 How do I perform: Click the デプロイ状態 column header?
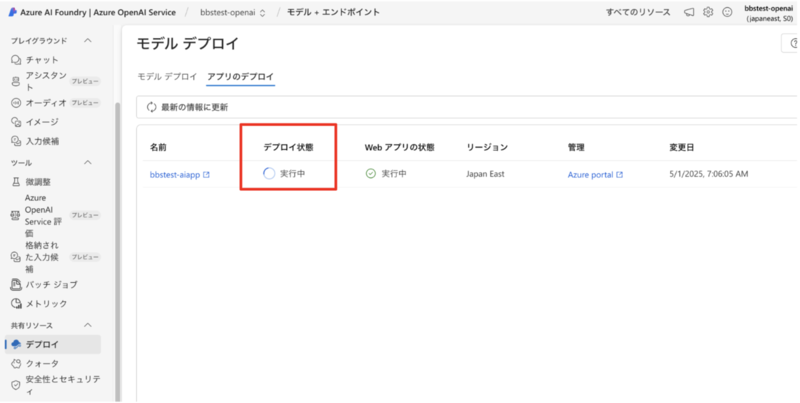click(x=288, y=147)
